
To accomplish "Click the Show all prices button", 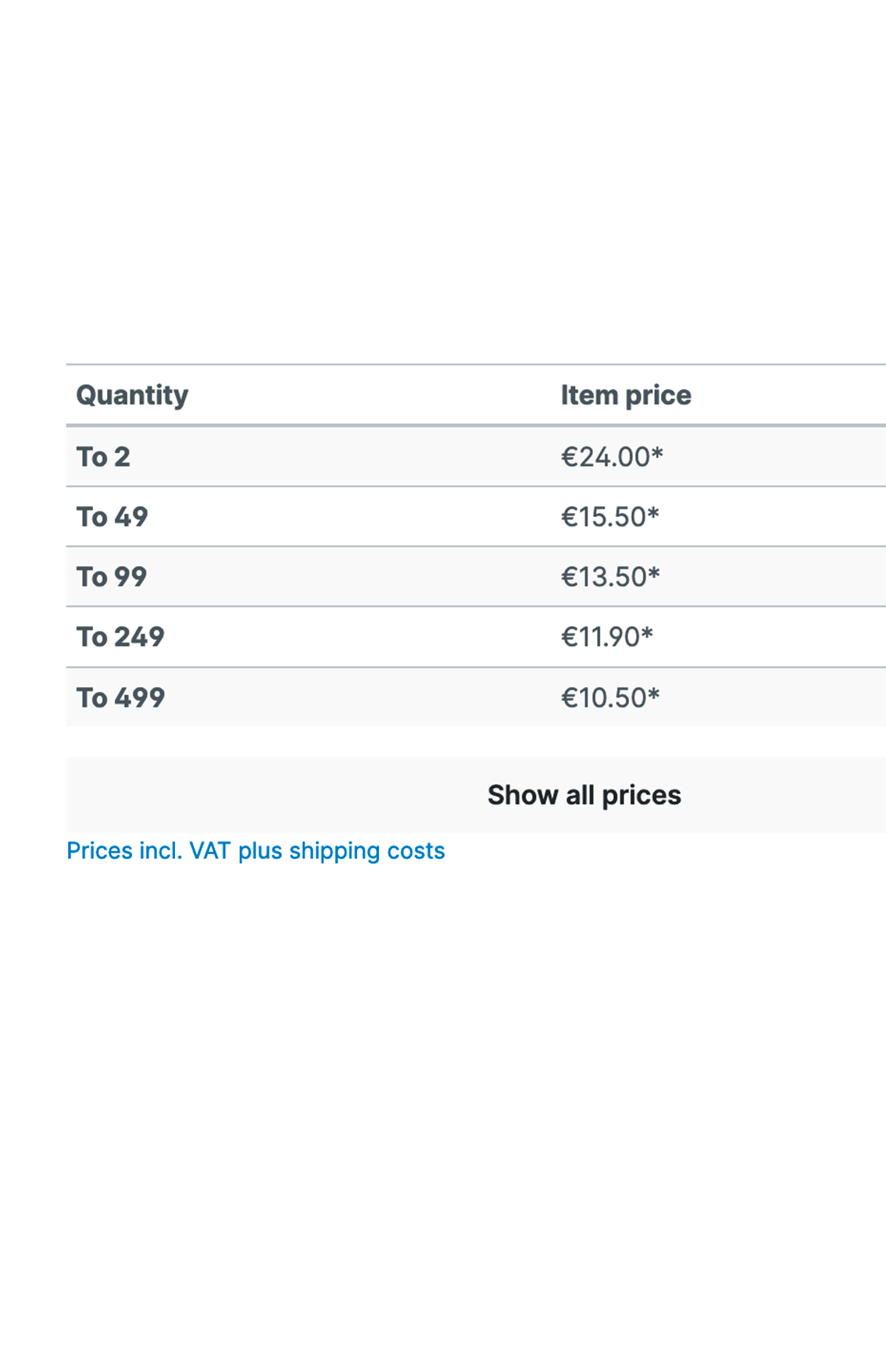I will click(476, 794).
